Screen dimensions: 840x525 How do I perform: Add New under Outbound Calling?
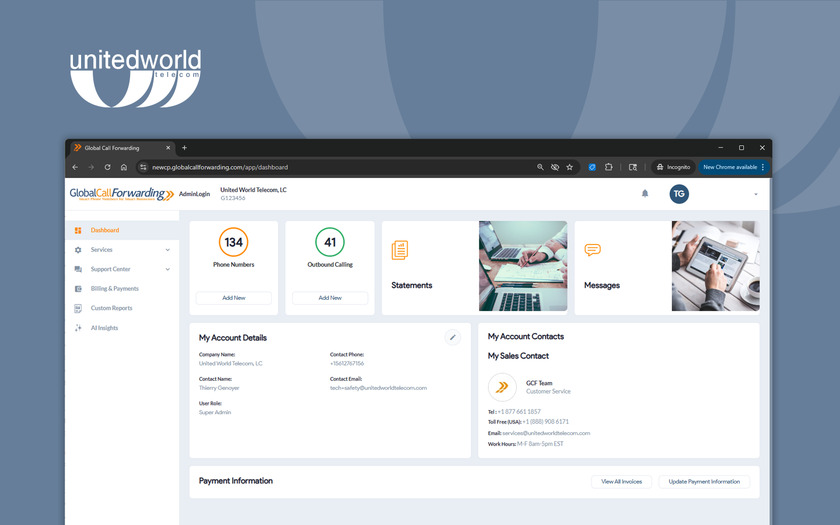coord(330,298)
